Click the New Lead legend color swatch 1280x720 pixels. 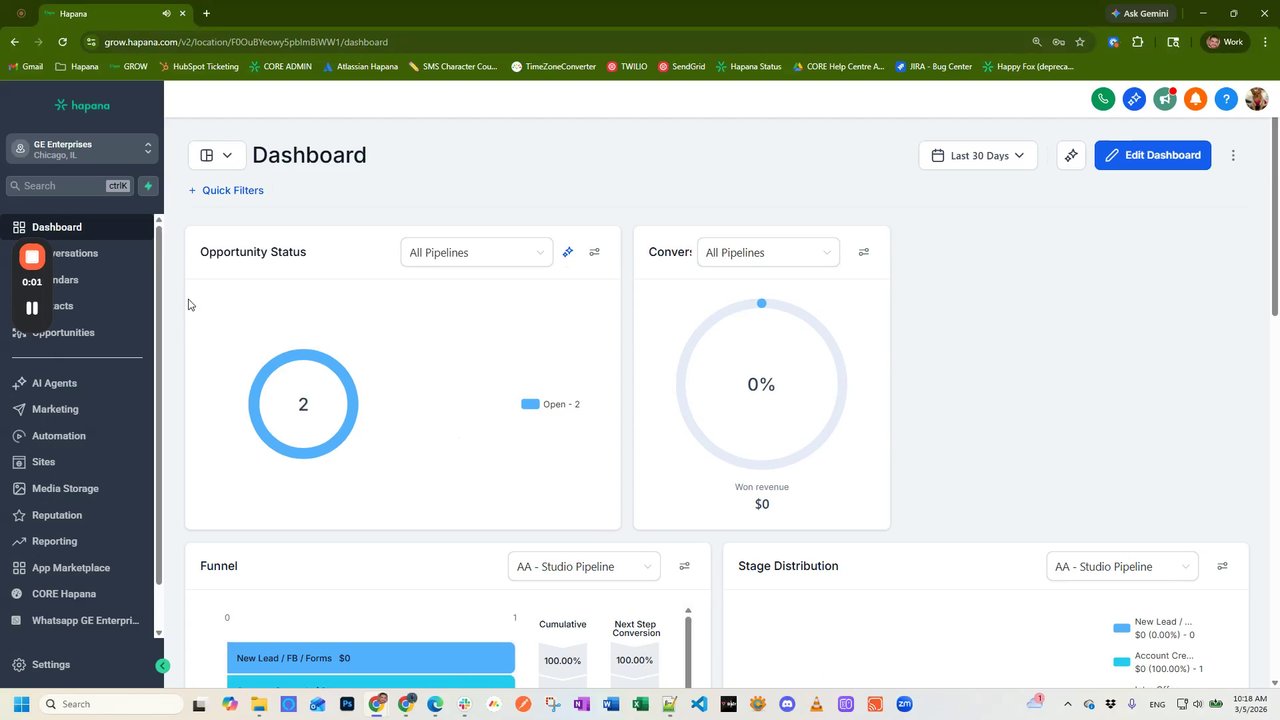[x=1122, y=628]
